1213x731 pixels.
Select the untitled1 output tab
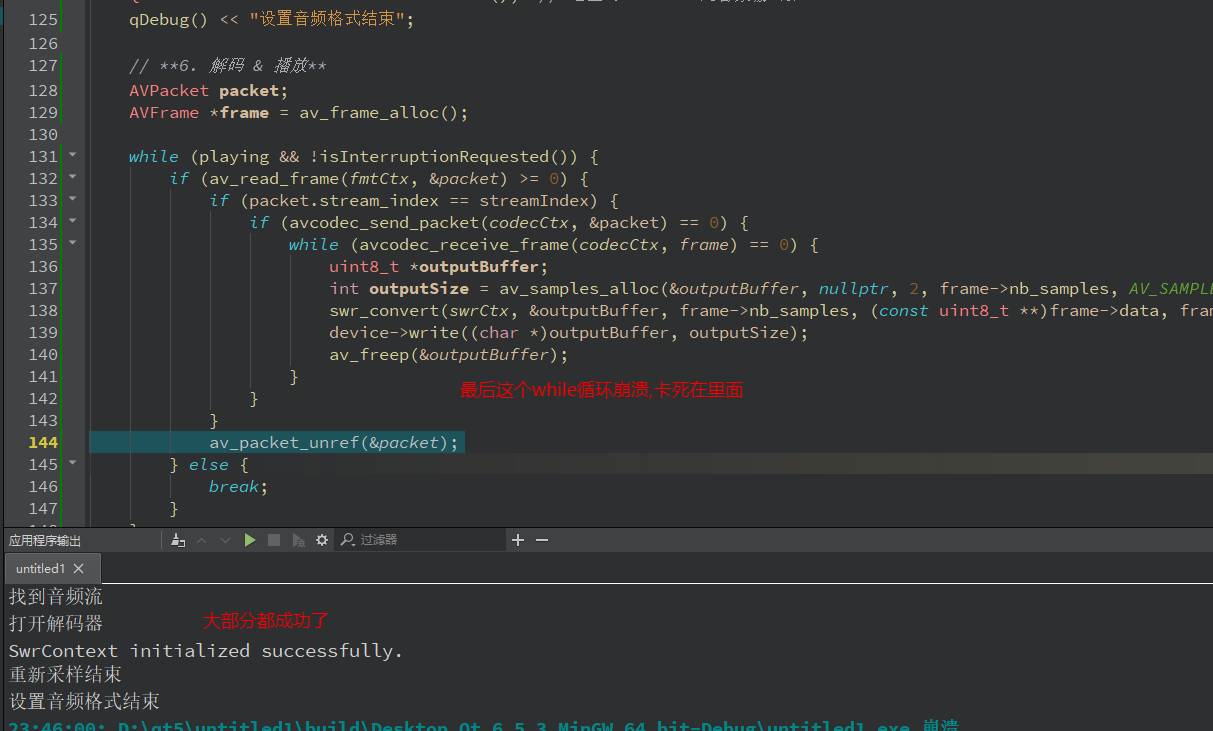(40, 569)
